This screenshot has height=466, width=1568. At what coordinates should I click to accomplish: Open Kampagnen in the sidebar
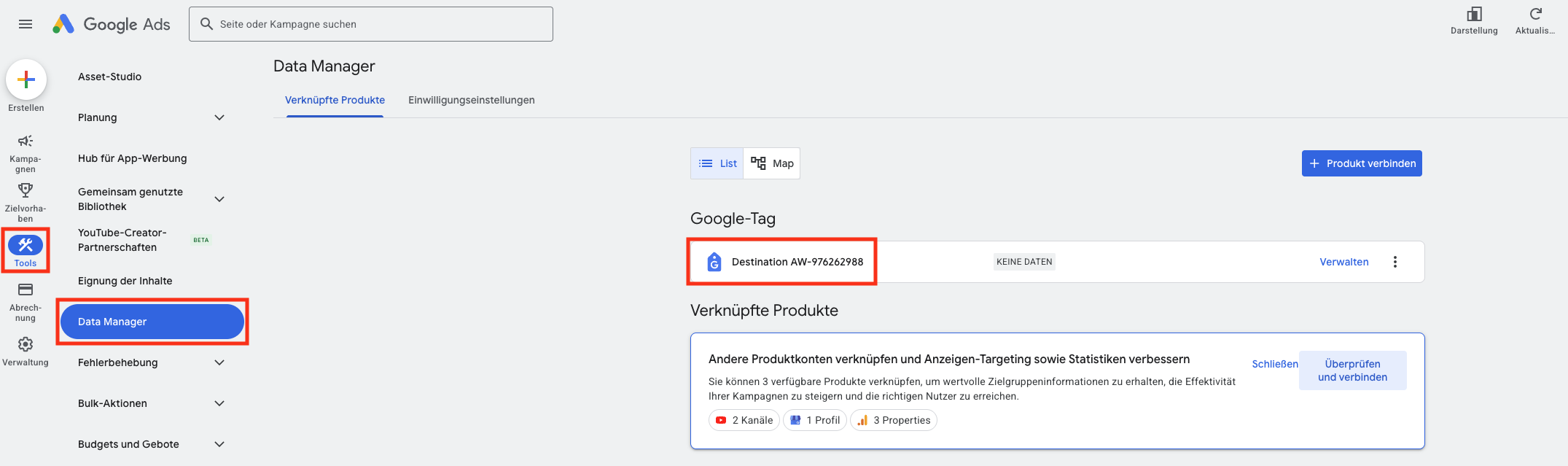(26, 152)
